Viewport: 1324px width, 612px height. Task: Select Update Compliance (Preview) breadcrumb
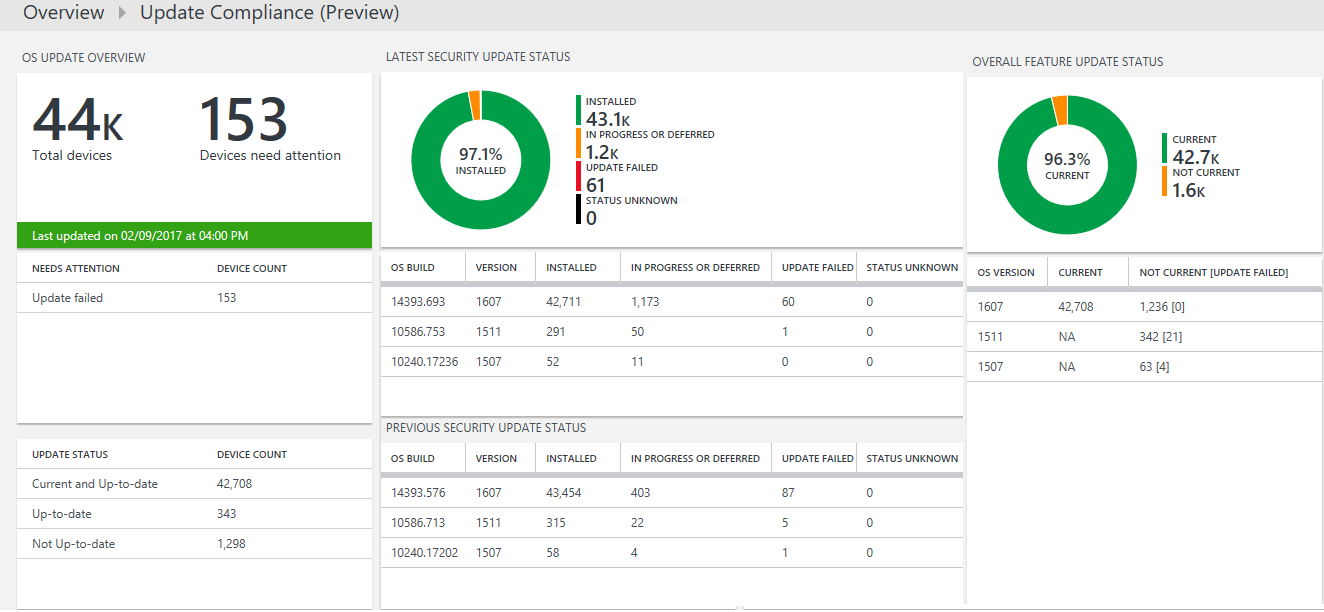tap(269, 13)
